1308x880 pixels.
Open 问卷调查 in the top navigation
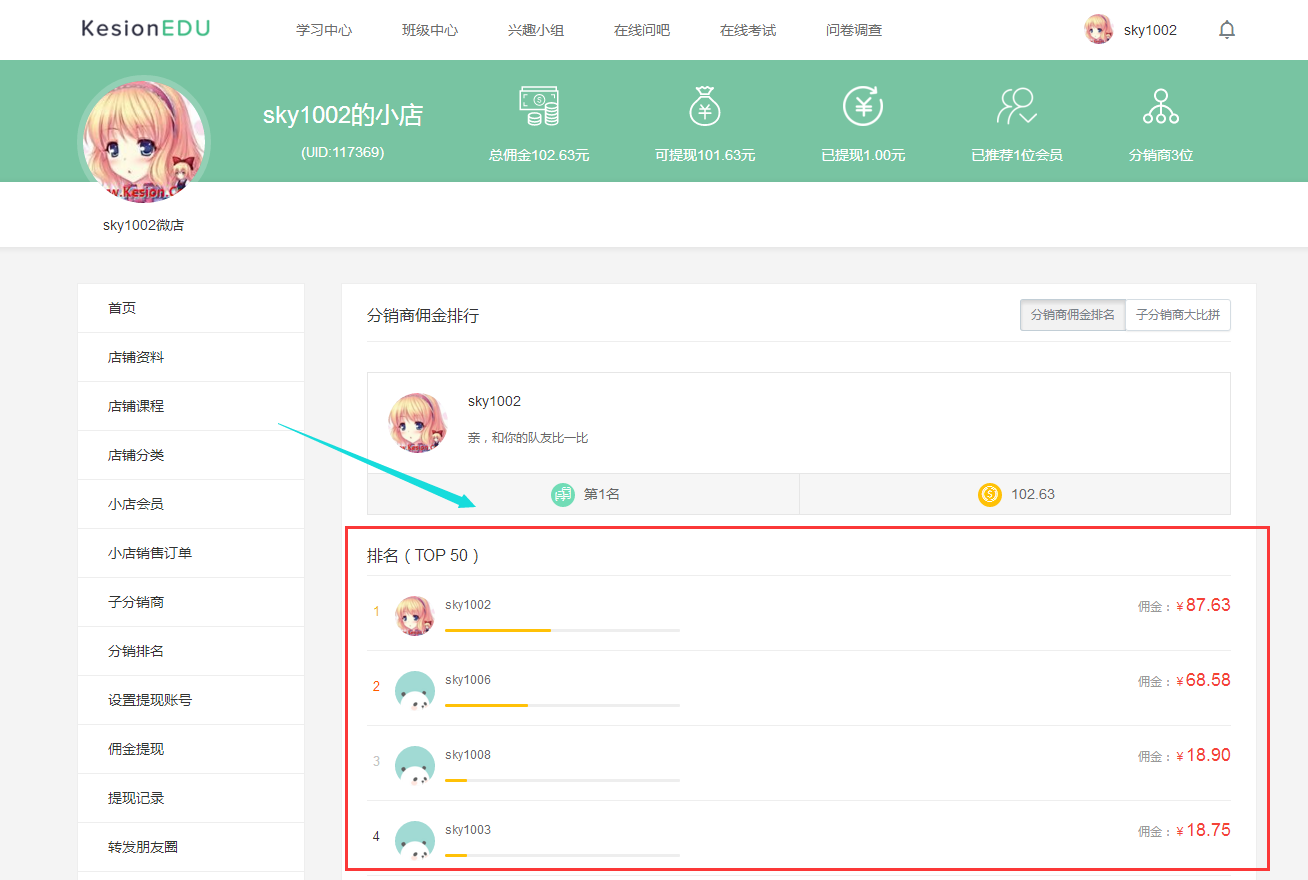point(853,30)
